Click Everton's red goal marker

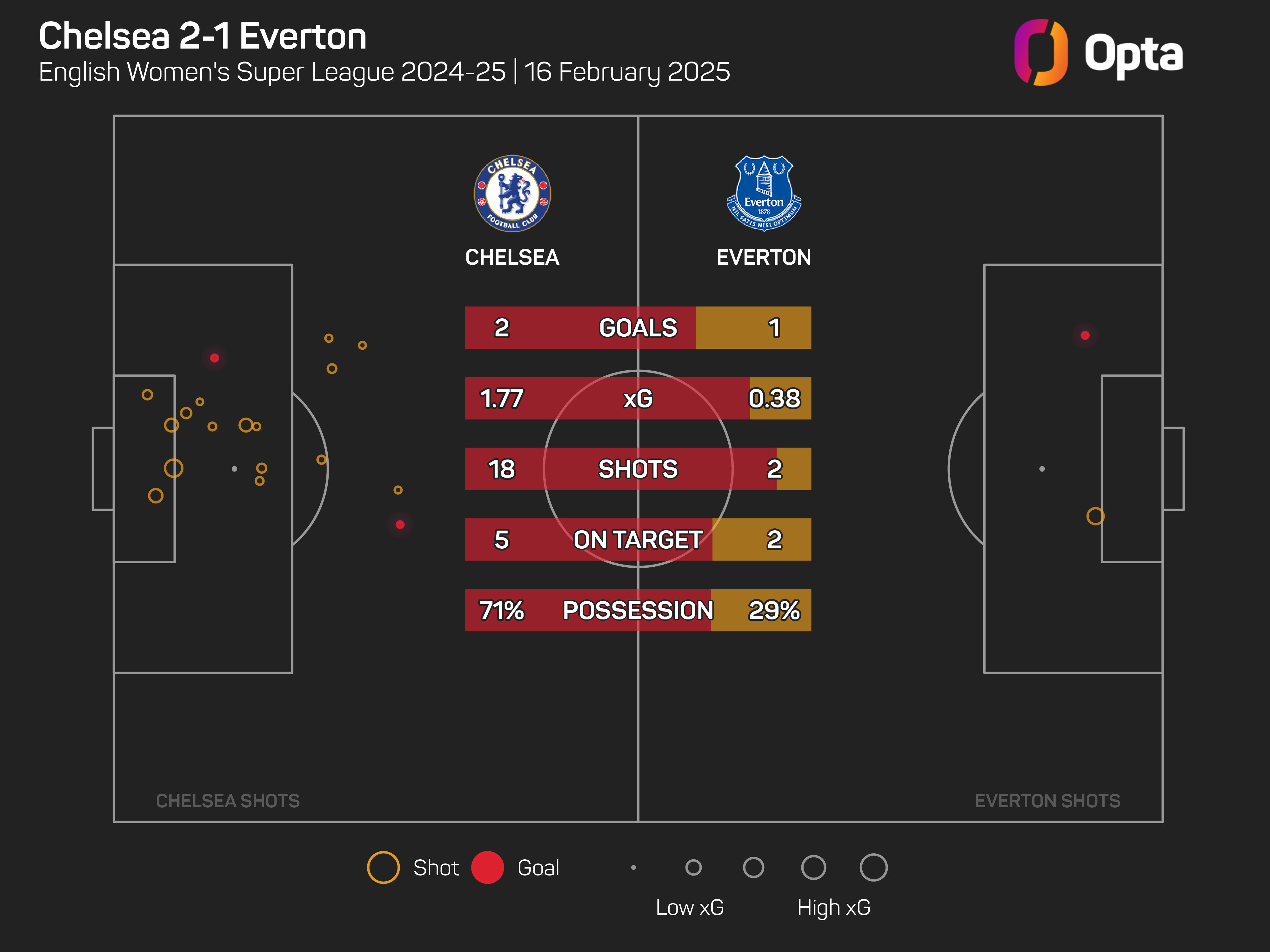(1085, 335)
